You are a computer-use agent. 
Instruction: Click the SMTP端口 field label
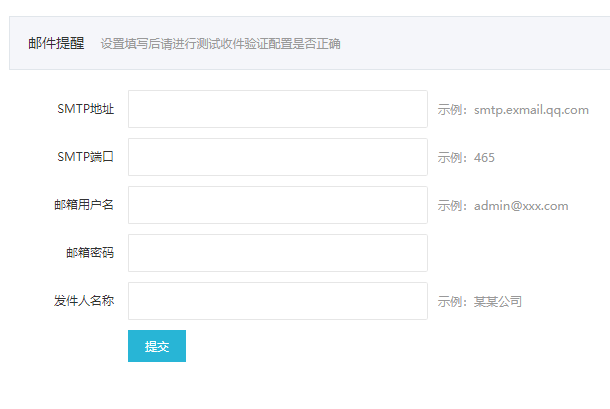pyautogui.click(x=85, y=157)
